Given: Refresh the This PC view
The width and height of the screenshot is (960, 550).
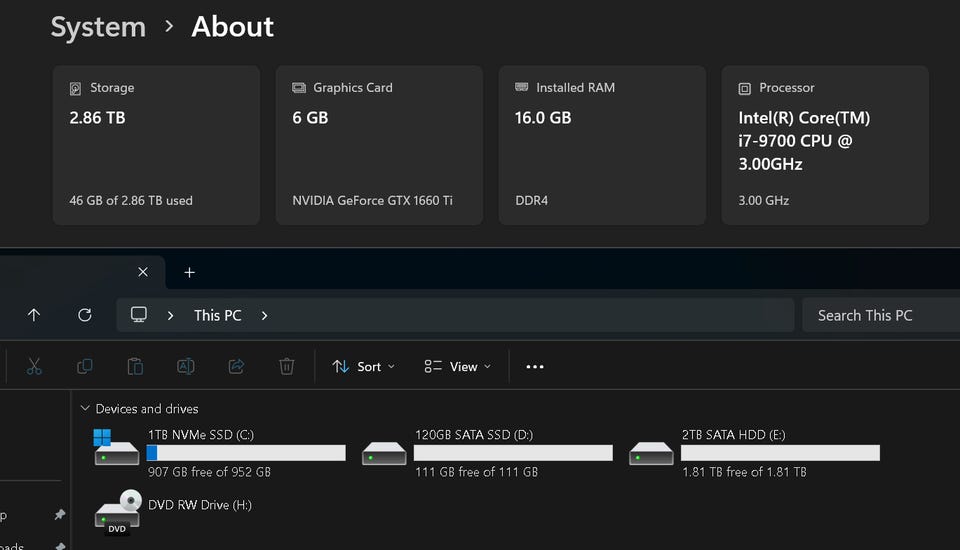Looking at the screenshot, I should tap(84, 315).
